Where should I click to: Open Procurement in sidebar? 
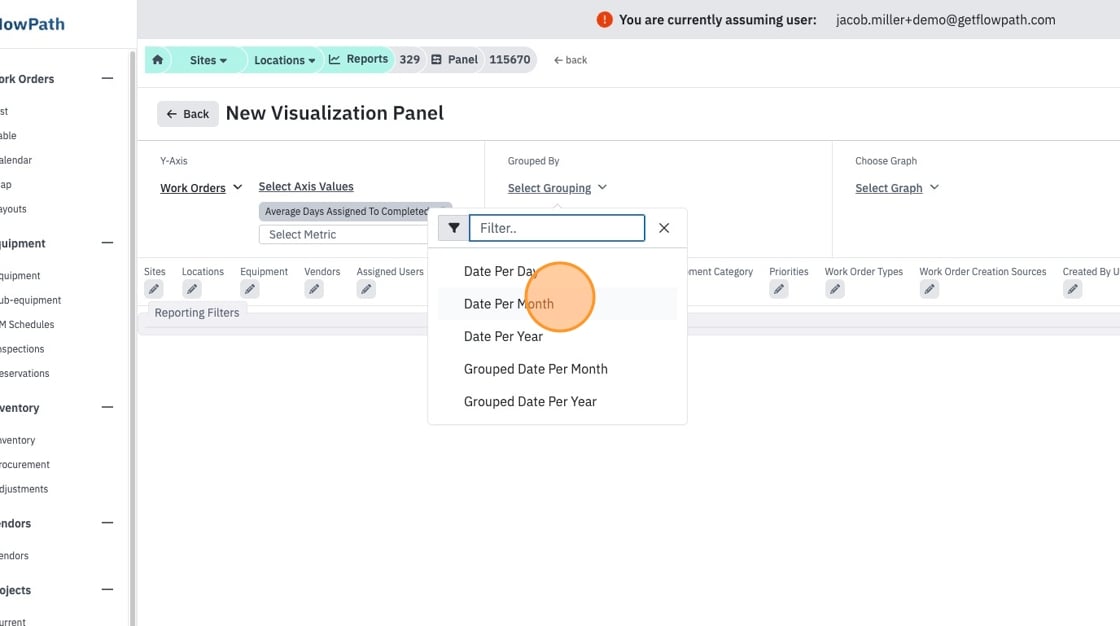tap(24, 464)
